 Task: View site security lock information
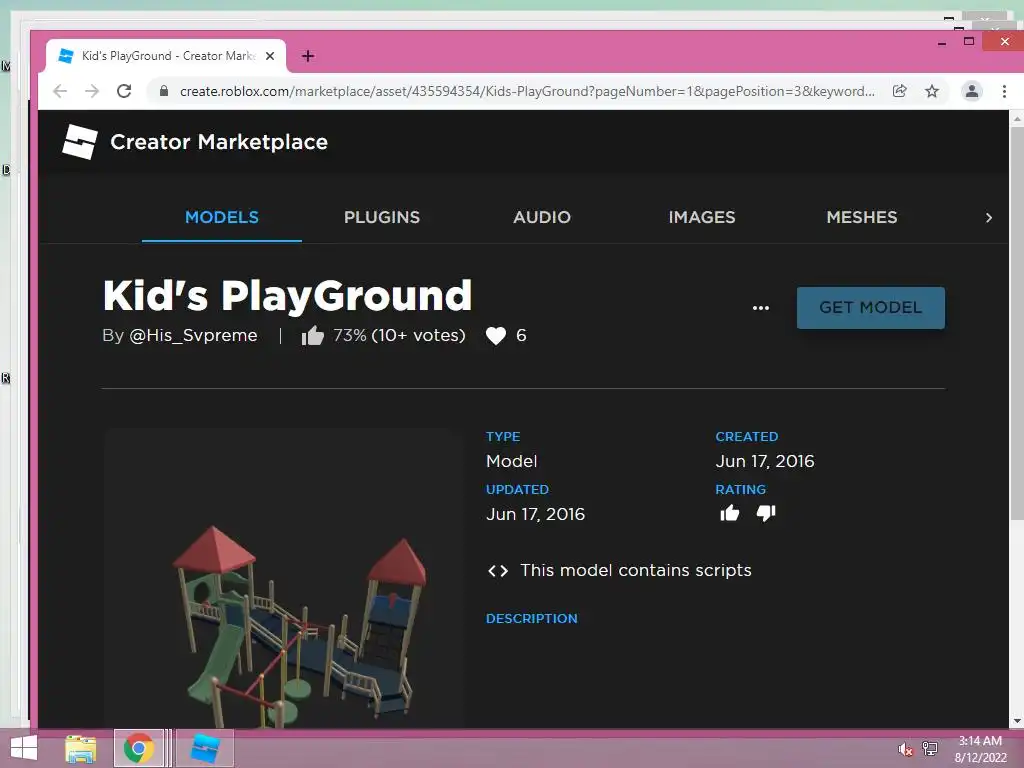click(x=164, y=91)
